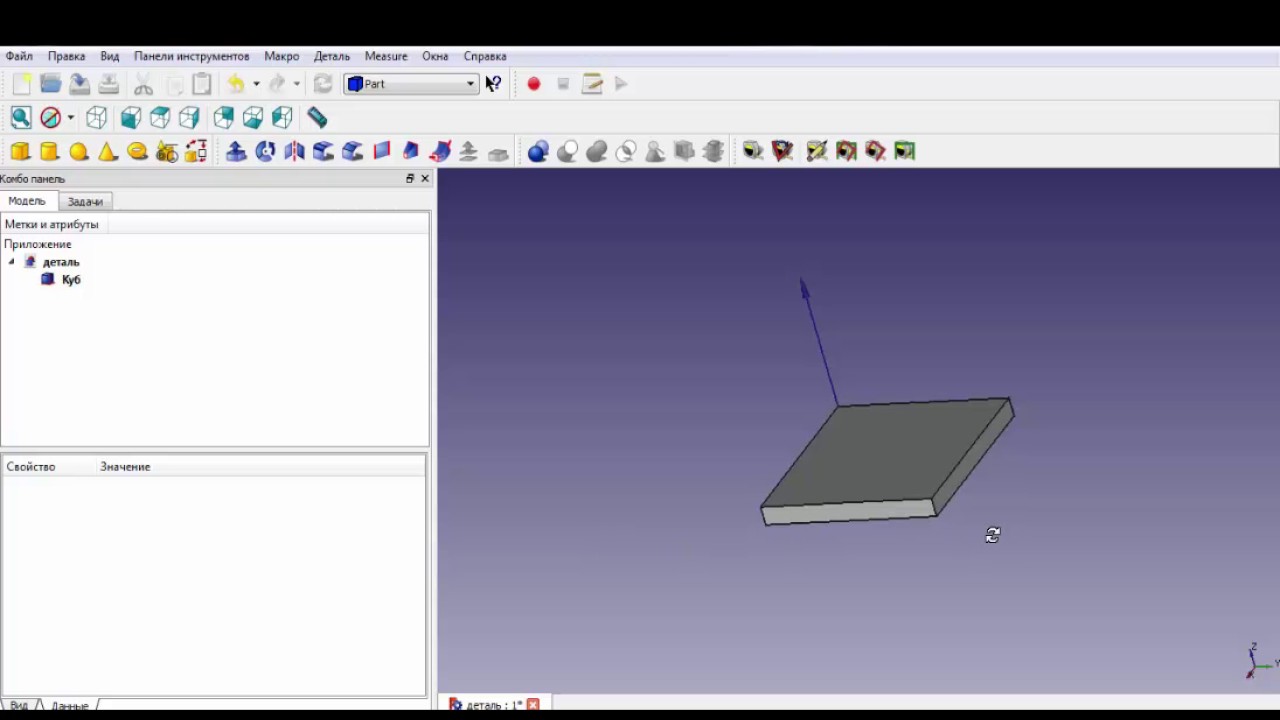
Task: Toggle all measurements visibility
Action: [x=846, y=151]
